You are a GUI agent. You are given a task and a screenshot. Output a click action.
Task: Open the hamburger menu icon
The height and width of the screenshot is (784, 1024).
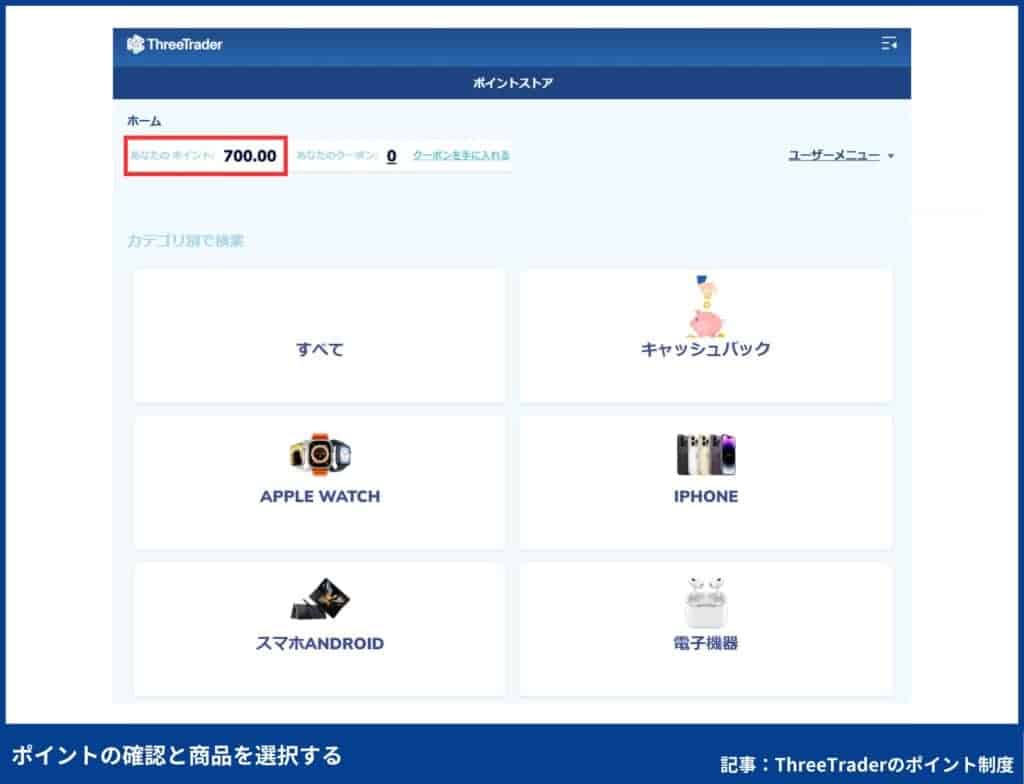coord(888,43)
